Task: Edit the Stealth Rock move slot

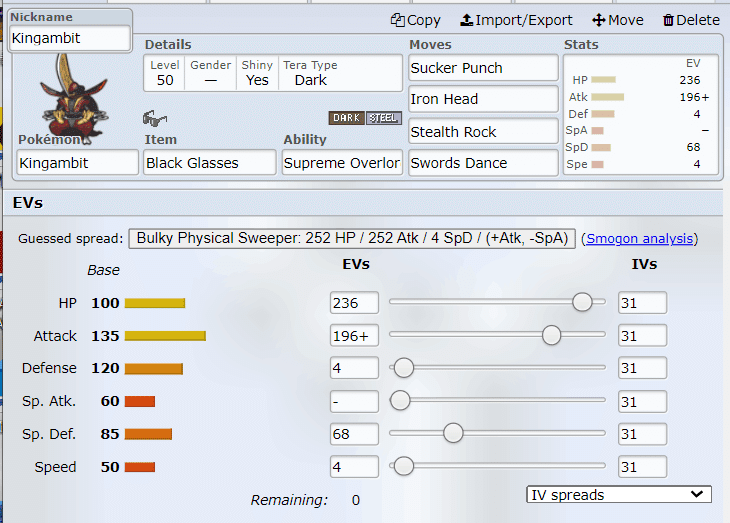Action: (483, 132)
